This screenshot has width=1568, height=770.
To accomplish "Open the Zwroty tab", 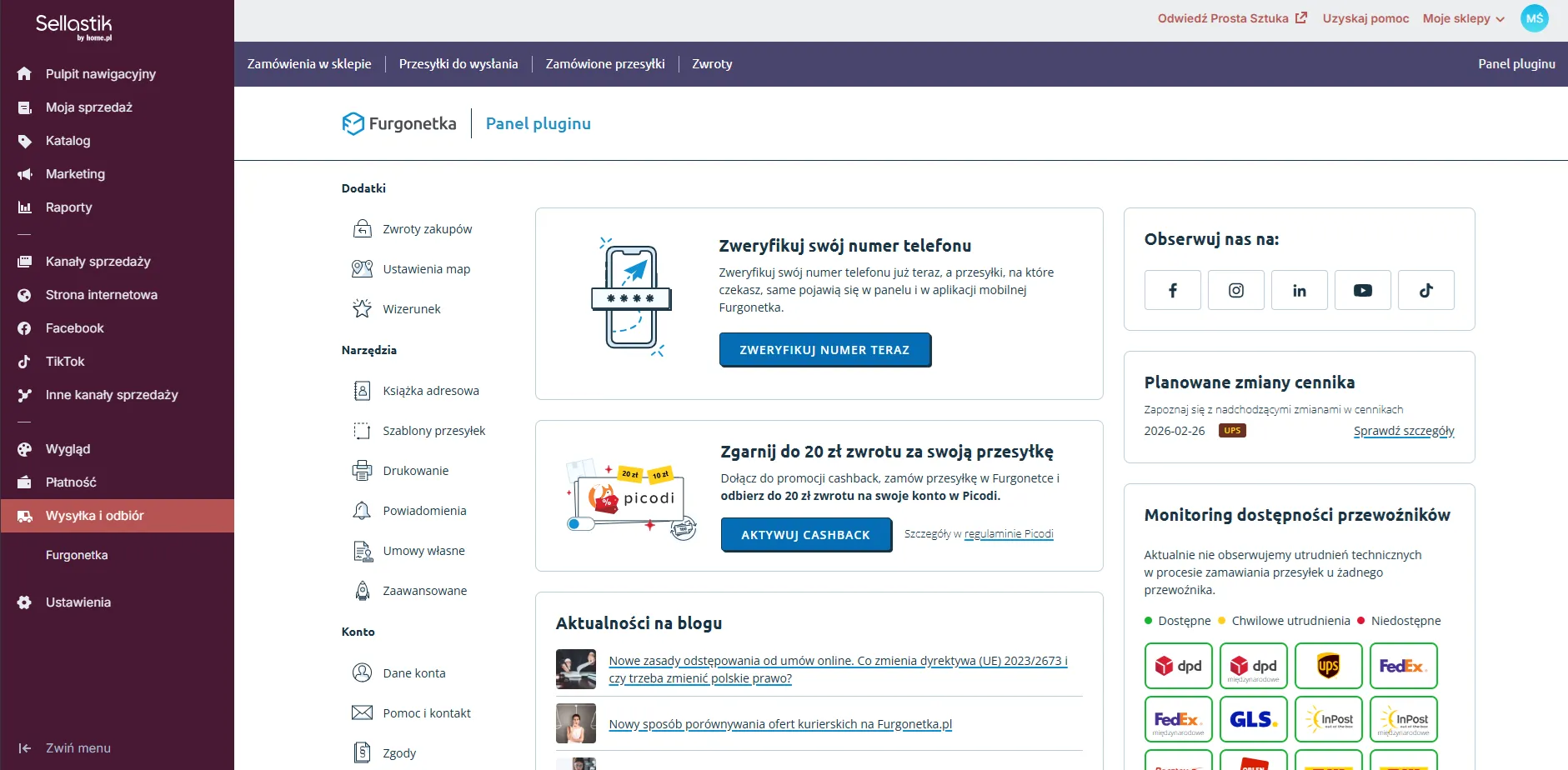I will [711, 64].
